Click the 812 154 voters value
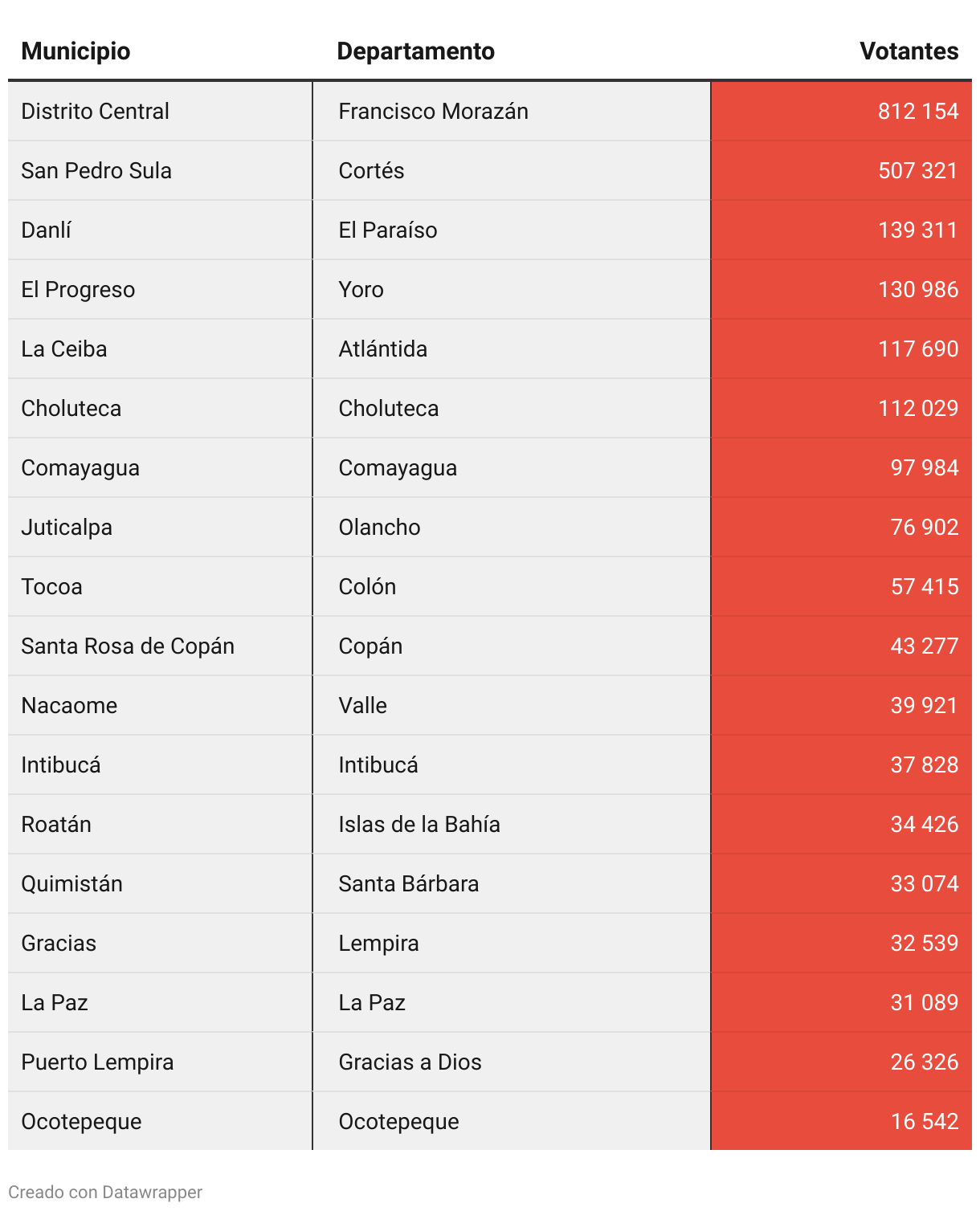Image resolution: width=980 pixels, height=1211 pixels. point(917,111)
